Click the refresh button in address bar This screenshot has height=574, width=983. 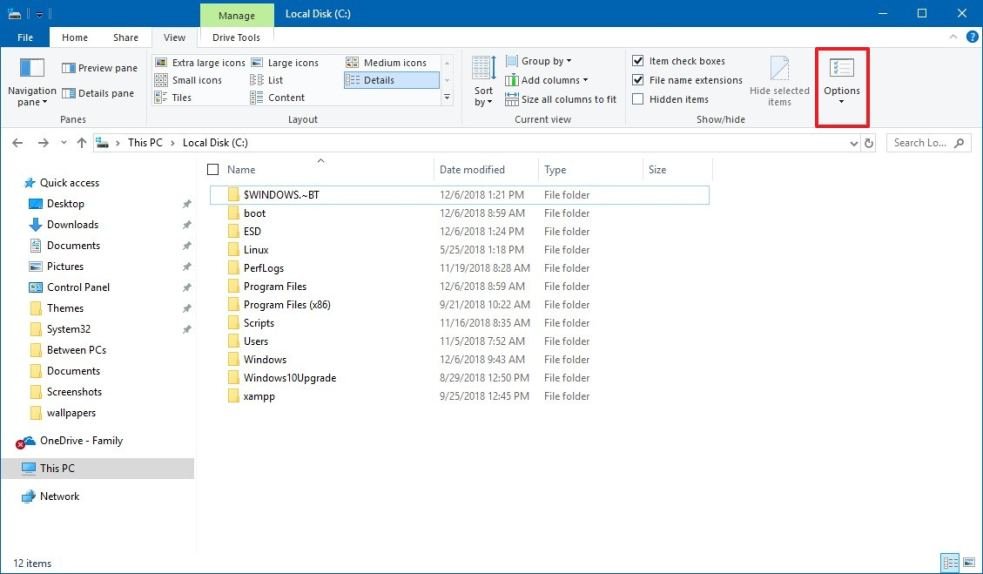[x=869, y=143]
